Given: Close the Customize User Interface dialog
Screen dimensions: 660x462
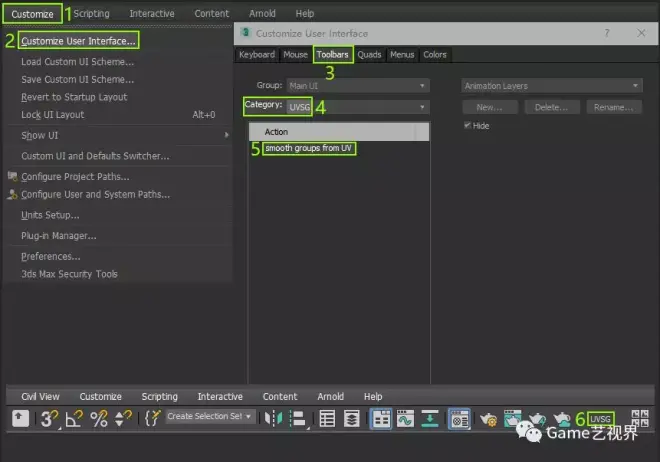Looking at the screenshot, I should click(641, 33).
